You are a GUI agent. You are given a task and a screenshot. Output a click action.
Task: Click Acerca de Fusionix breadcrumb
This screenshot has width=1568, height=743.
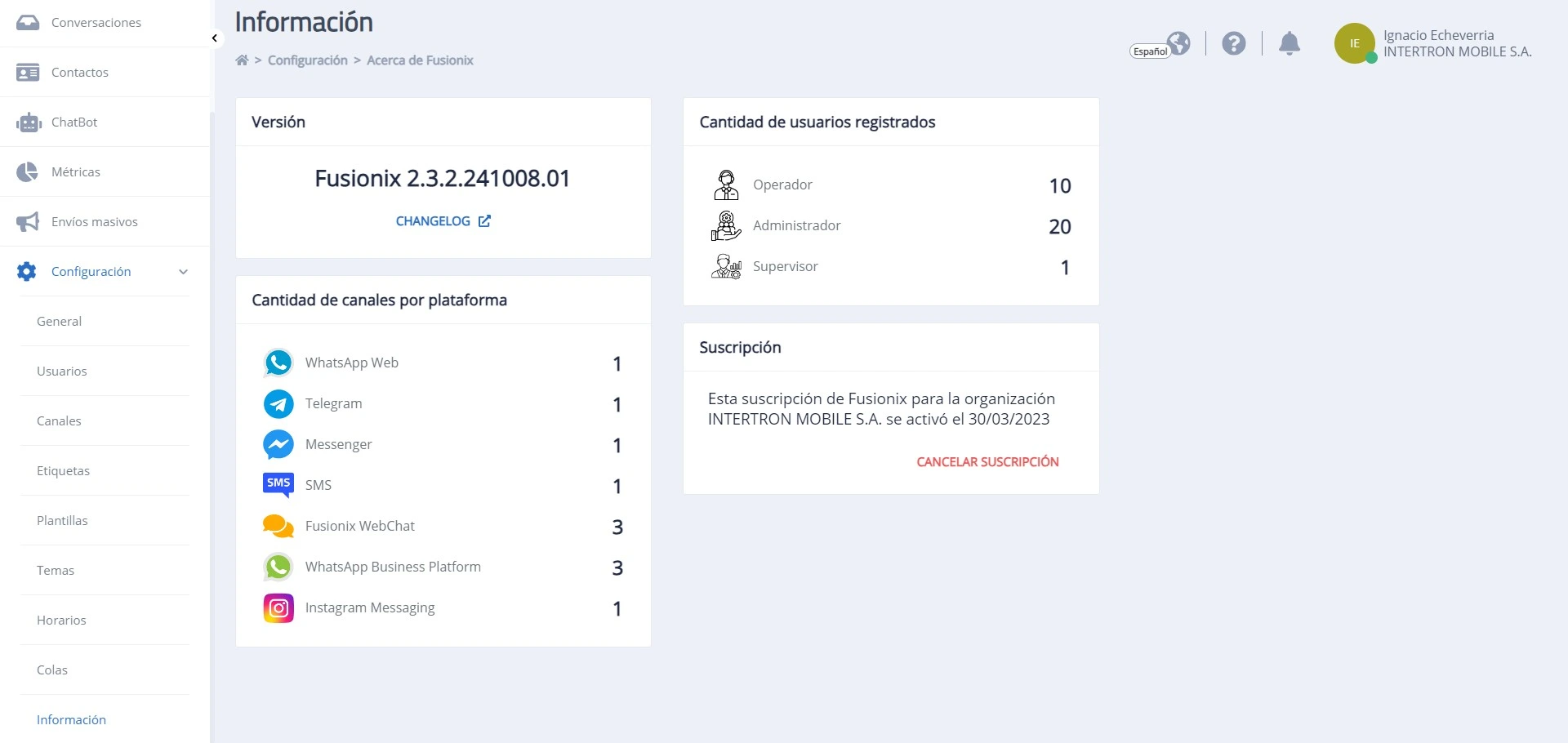point(420,60)
